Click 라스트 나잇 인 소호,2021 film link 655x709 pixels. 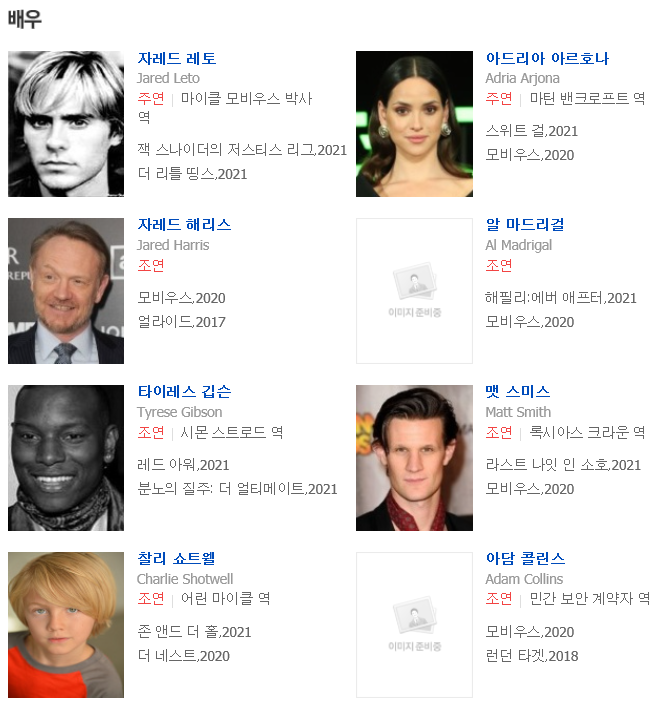click(563, 465)
